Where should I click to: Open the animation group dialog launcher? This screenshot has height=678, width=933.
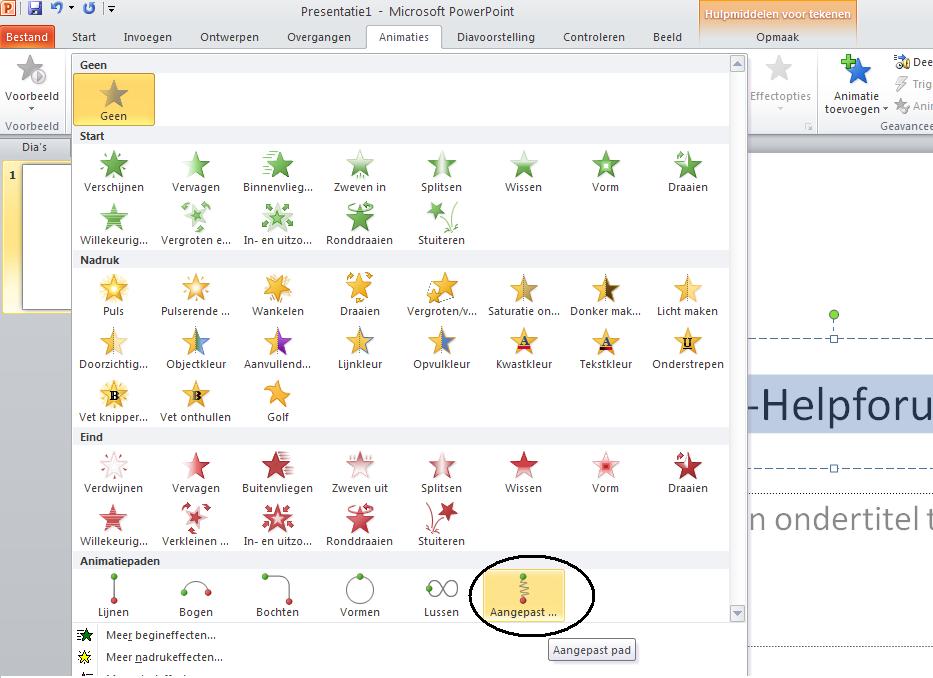pos(808,126)
